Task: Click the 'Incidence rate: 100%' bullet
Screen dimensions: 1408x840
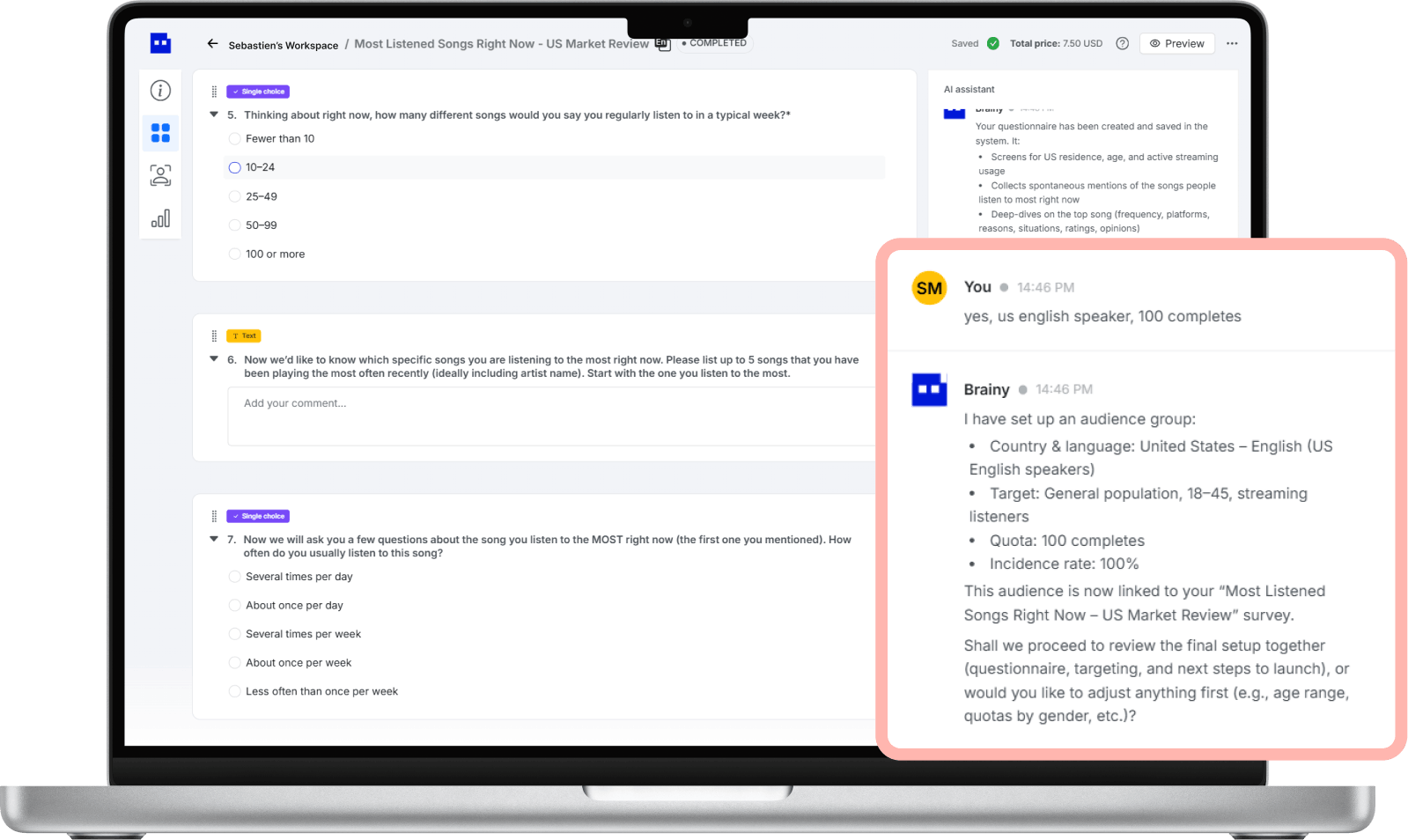Action: tap(1064, 564)
